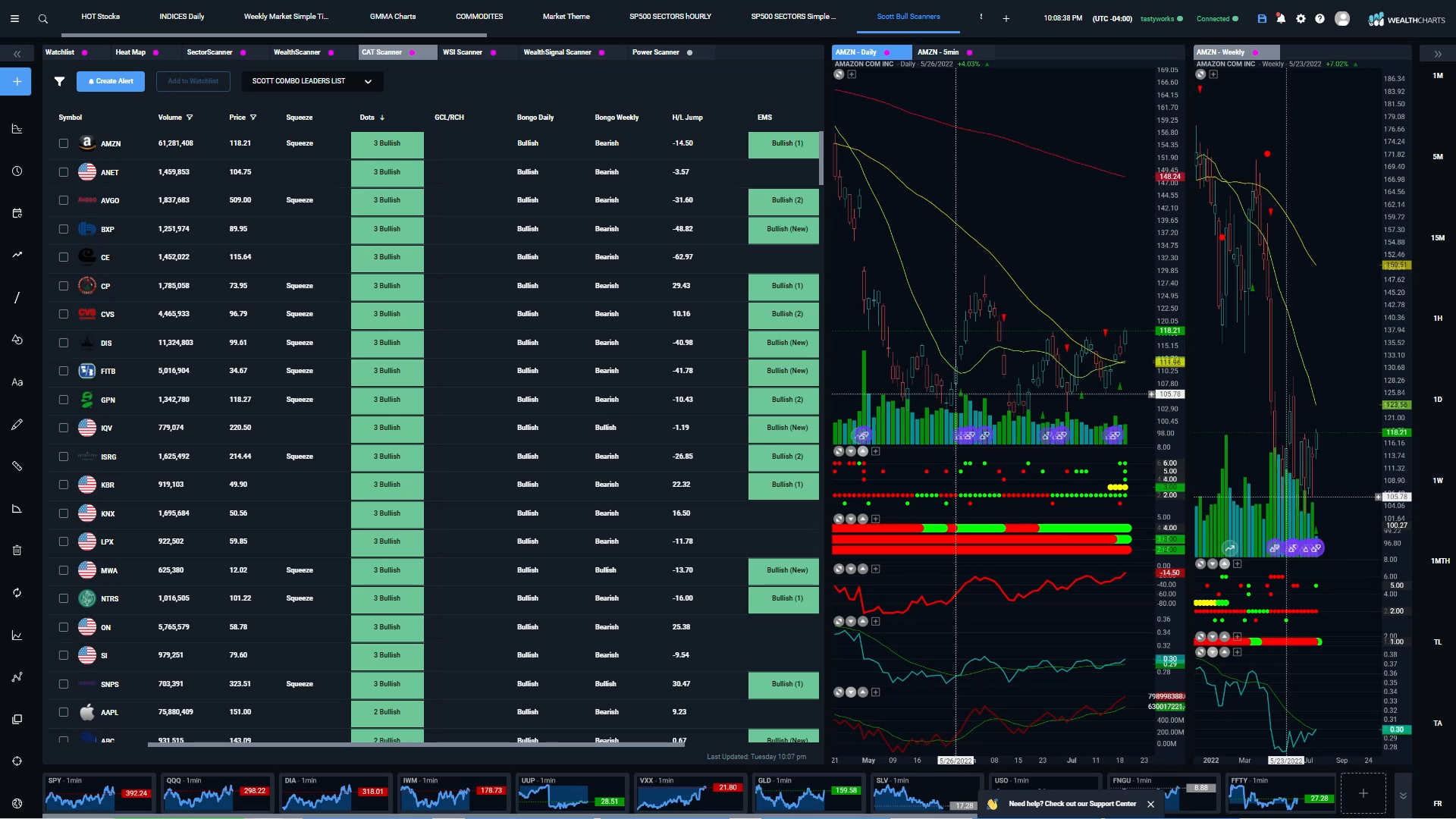
Task: Click the Add to Watchlist button
Action: (193, 81)
